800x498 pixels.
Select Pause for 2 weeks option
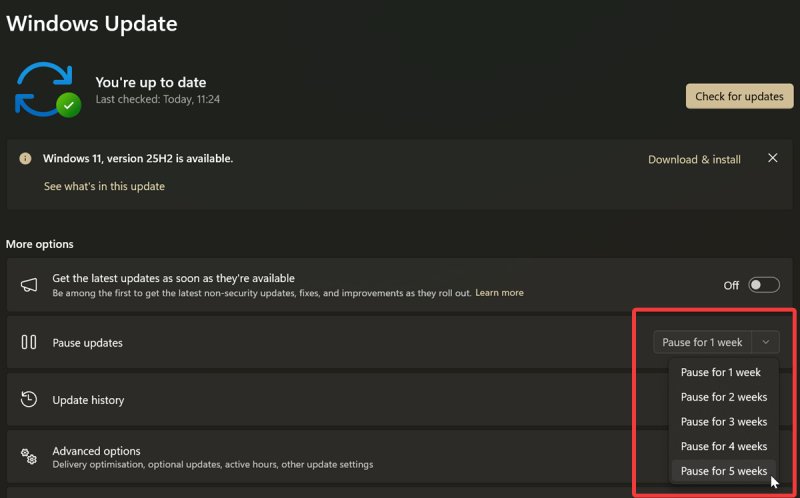pyautogui.click(x=724, y=397)
